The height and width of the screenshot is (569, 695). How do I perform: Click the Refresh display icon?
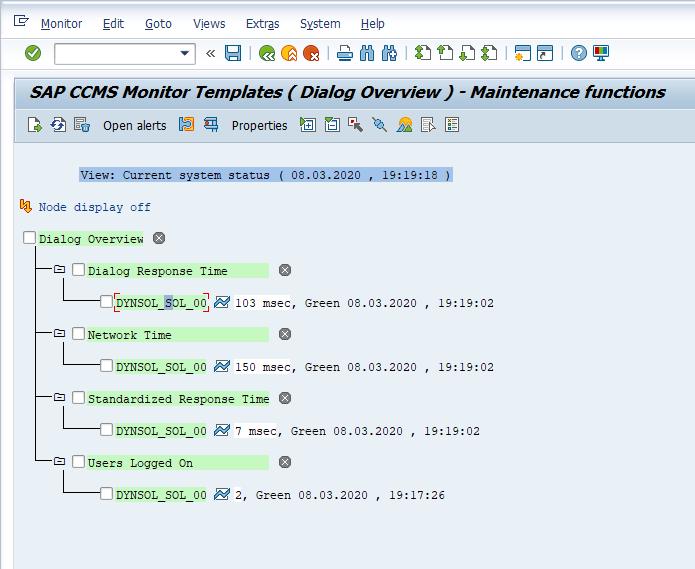point(58,125)
